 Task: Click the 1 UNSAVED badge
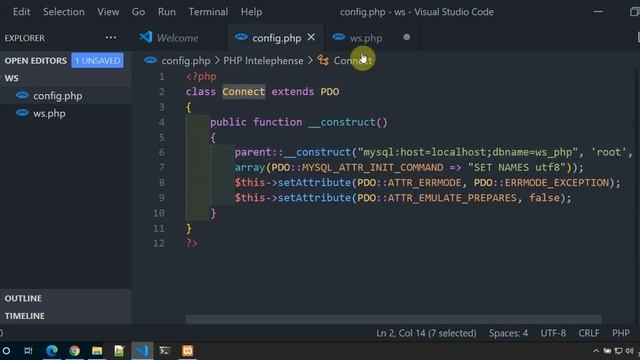click(98, 60)
